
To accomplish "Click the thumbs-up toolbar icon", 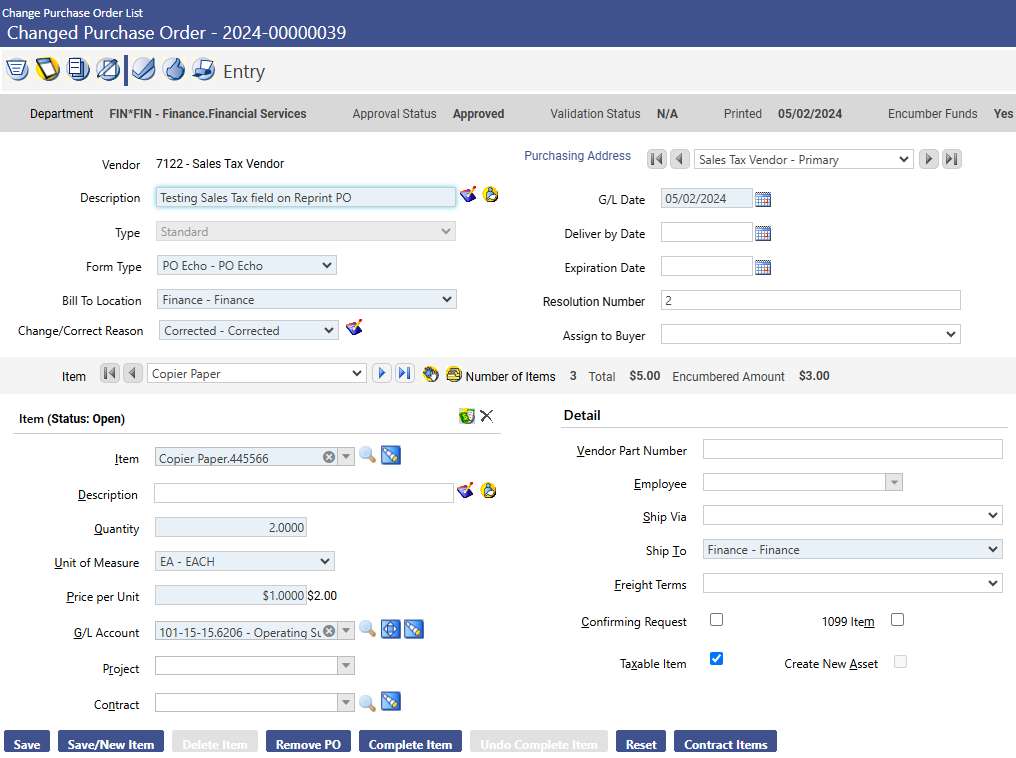I will click(174, 69).
